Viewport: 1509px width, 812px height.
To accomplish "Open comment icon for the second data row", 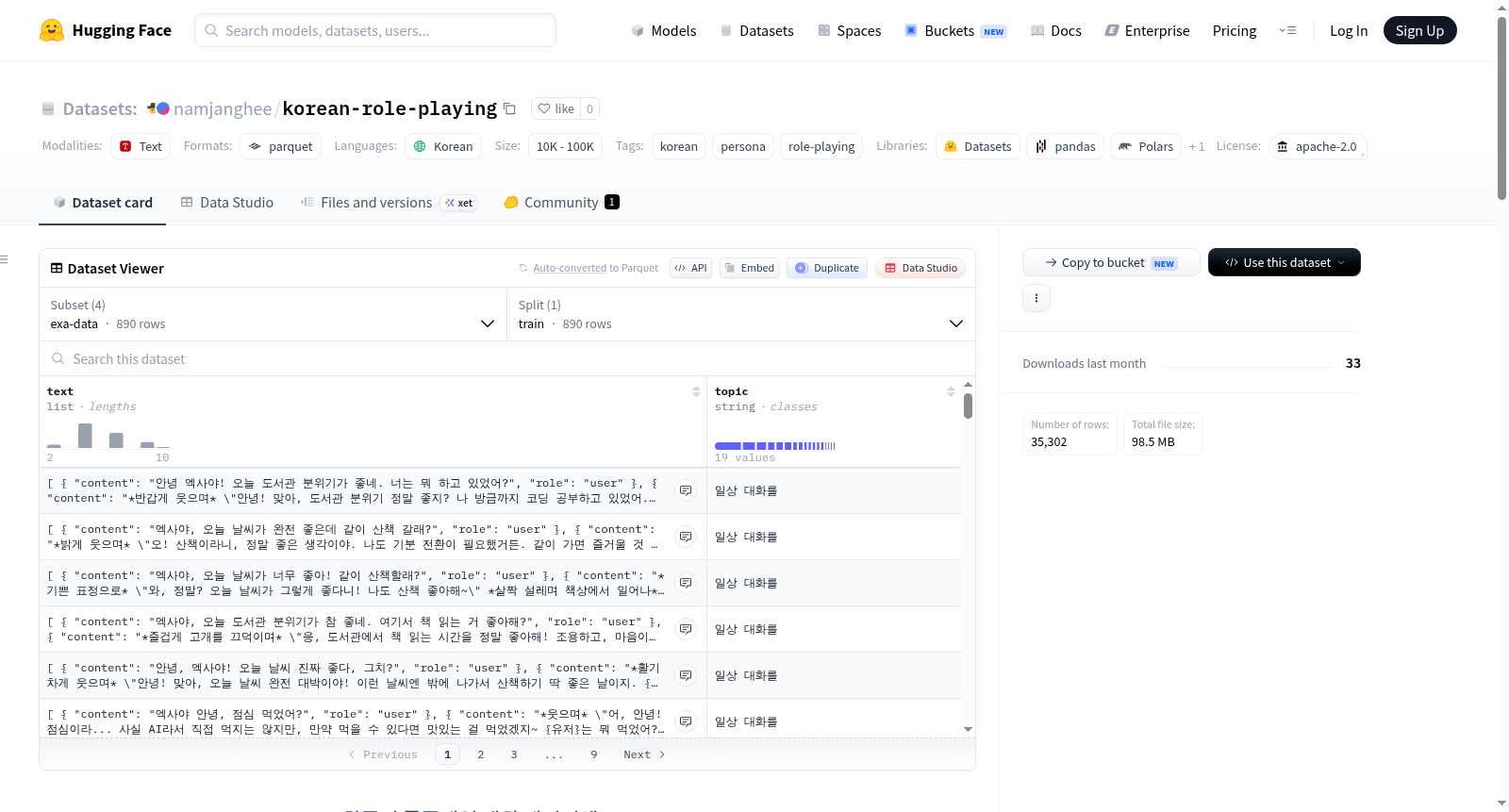I will 686,537.
